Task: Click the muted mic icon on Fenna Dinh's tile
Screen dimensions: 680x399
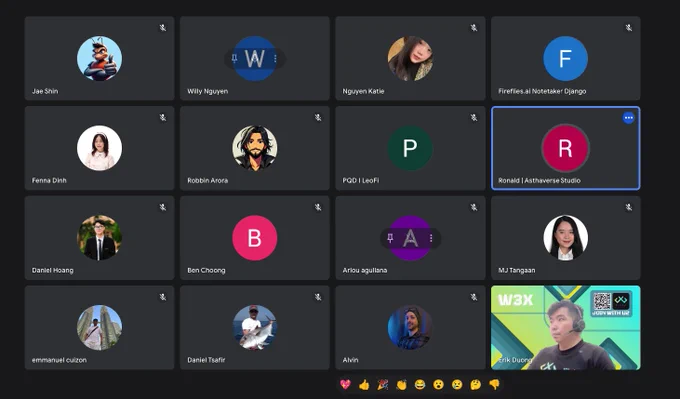Action: [163, 118]
